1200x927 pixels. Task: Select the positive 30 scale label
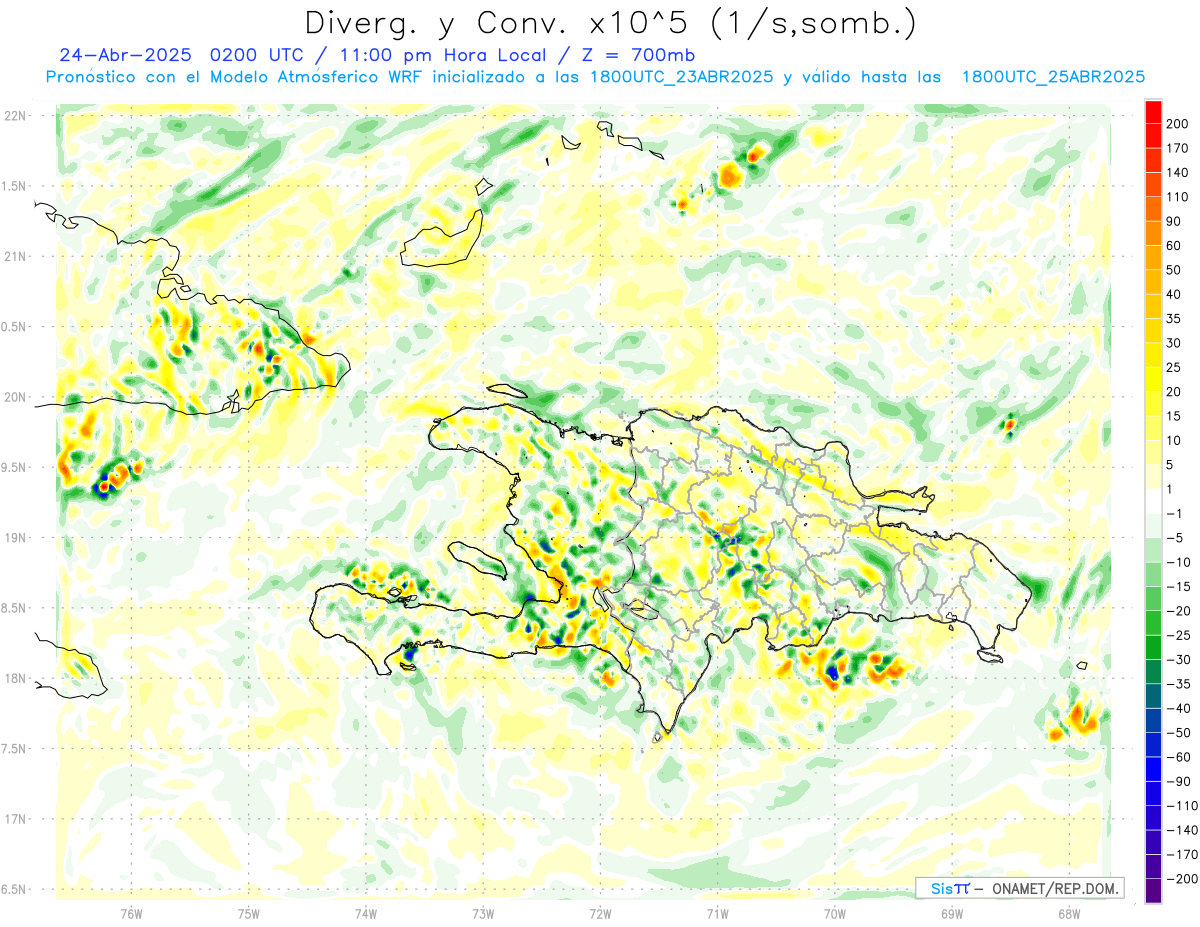(x=1174, y=343)
